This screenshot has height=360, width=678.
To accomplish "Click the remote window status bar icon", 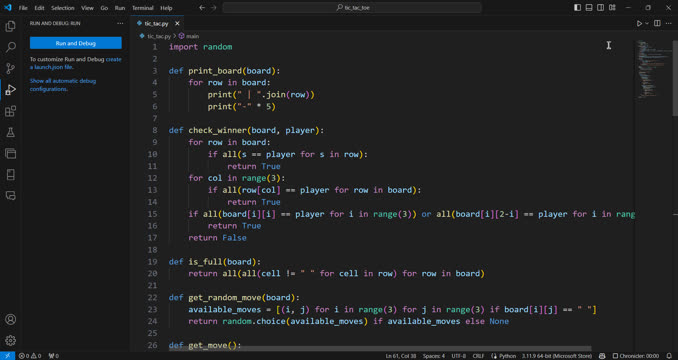I will pyautogui.click(x=7, y=356).
